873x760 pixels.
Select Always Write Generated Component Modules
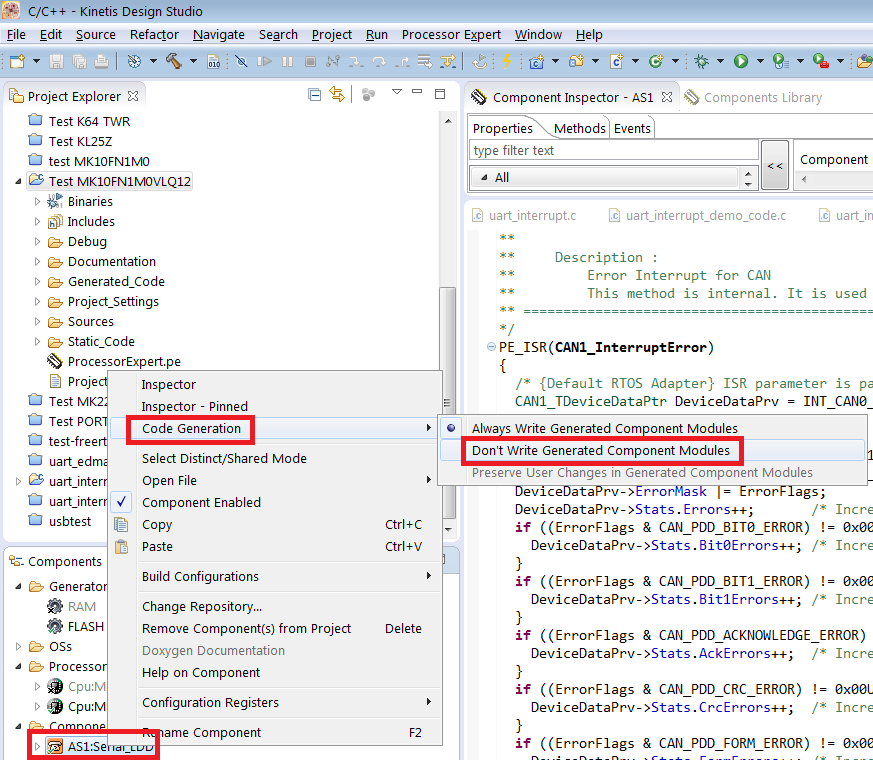coord(605,428)
